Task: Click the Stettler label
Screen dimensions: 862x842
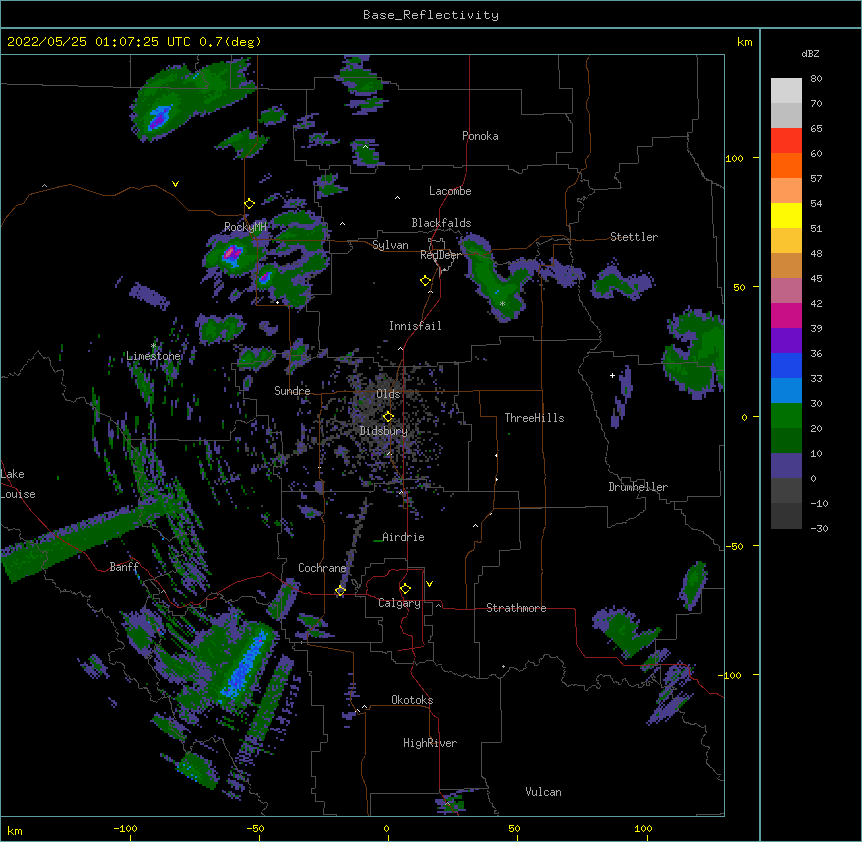Action: tap(633, 237)
